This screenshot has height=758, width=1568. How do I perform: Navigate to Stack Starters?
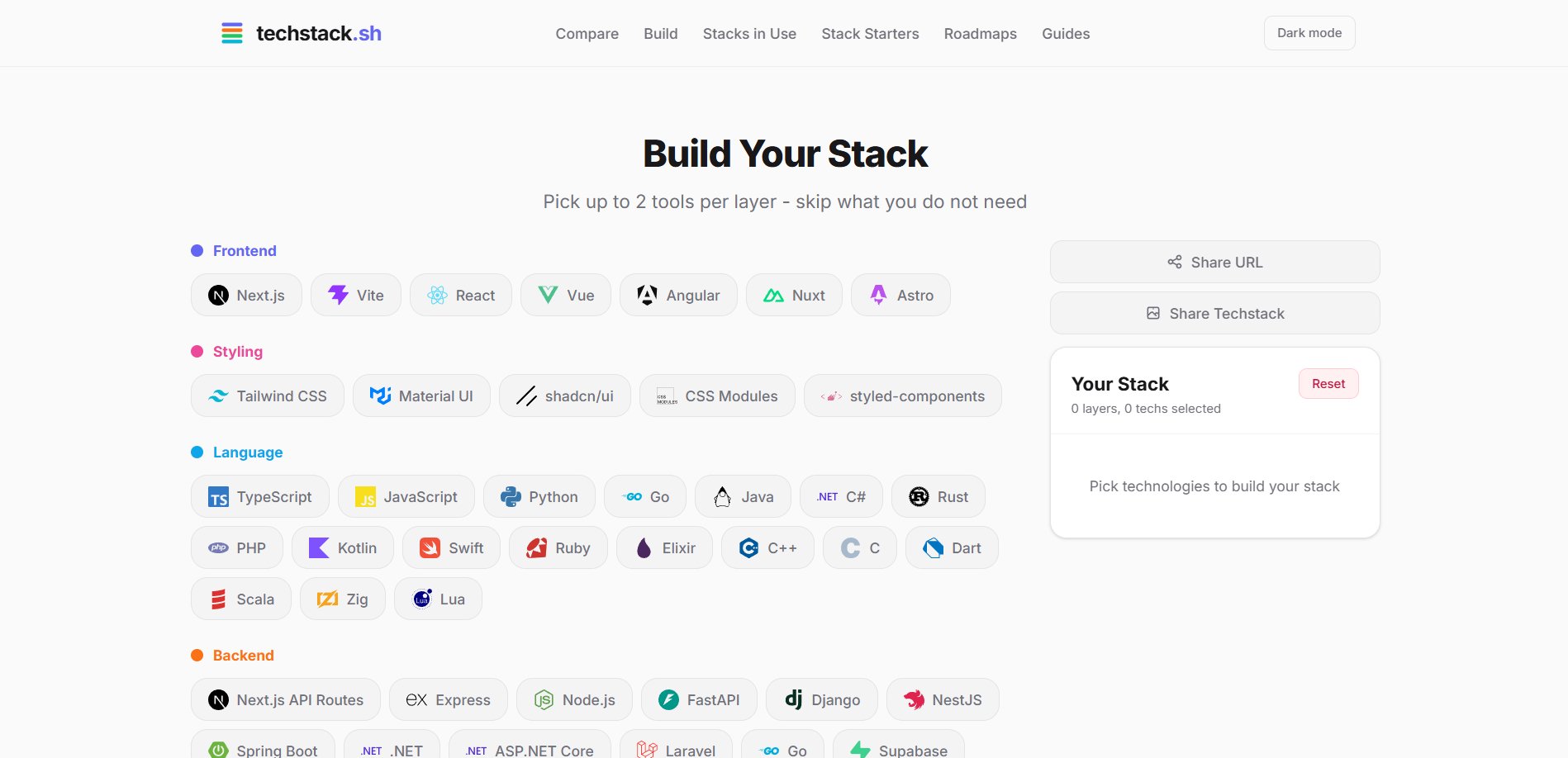coord(870,33)
